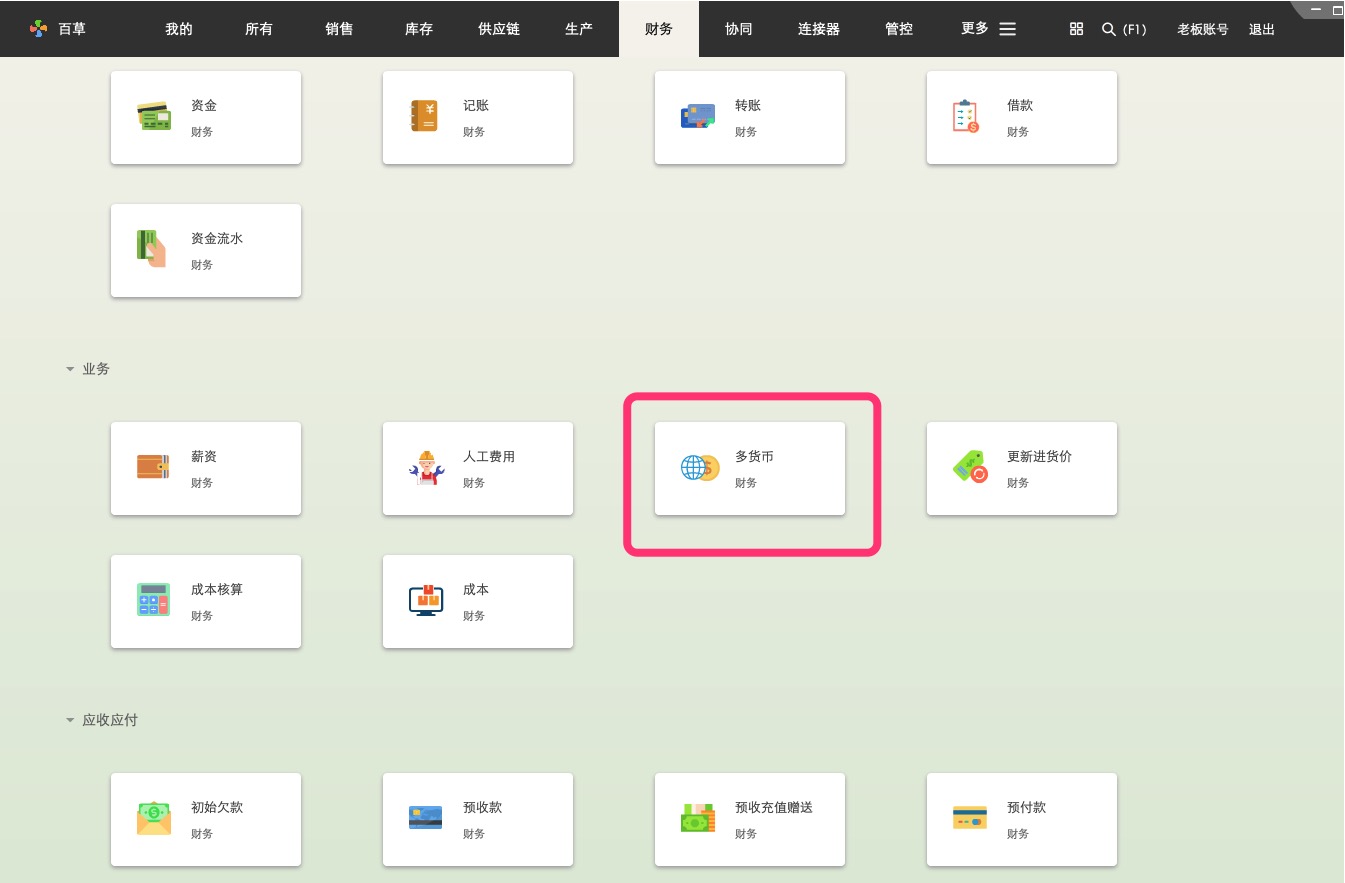Click 退出 to log out
1345x883 pixels.
click(x=1262, y=29)
